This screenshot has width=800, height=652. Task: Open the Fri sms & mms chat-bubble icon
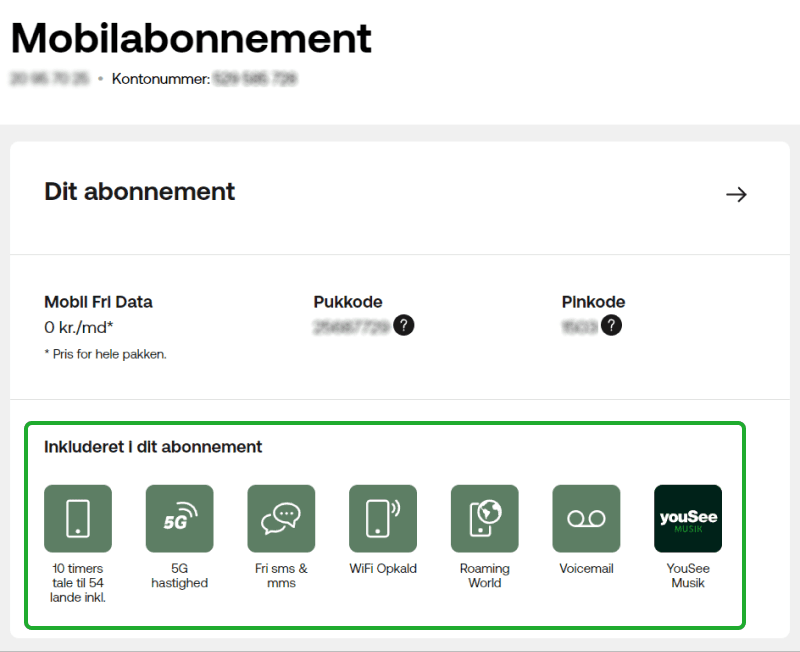coord(281,518)
